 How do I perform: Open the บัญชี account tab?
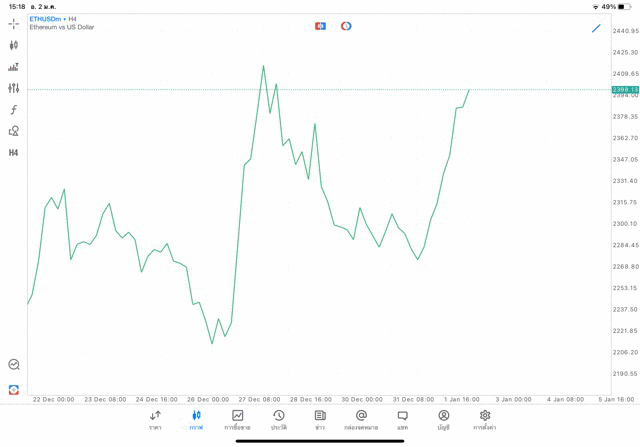click(x=443, y=420)
